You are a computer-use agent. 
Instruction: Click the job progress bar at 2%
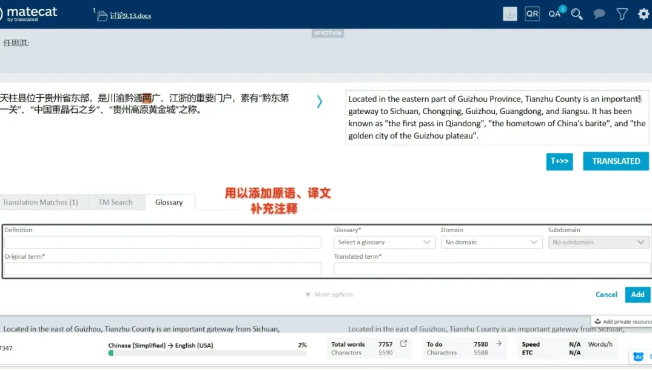[207, 353]
